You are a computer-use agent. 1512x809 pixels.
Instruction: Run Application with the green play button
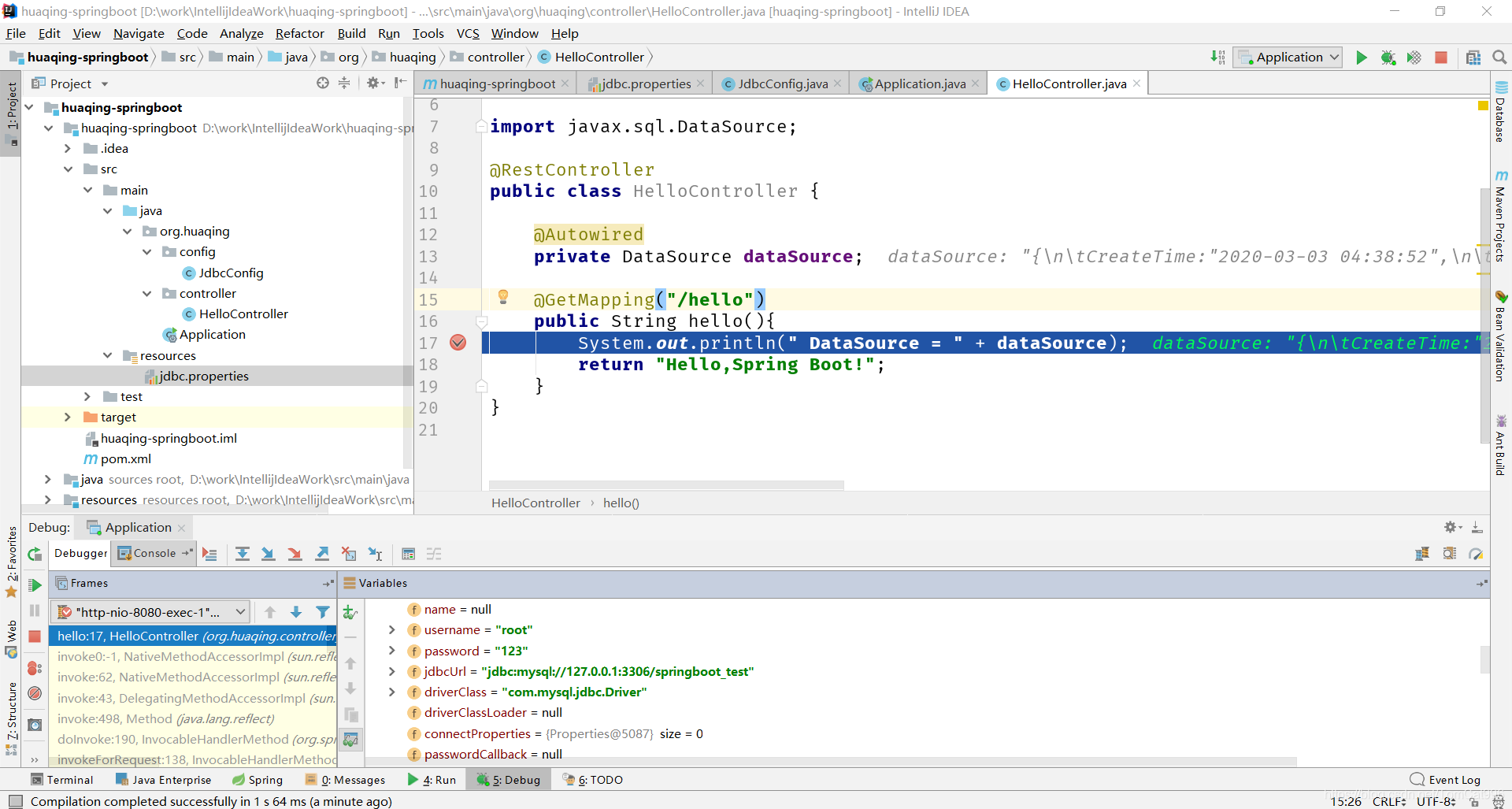click(1361, 58)
